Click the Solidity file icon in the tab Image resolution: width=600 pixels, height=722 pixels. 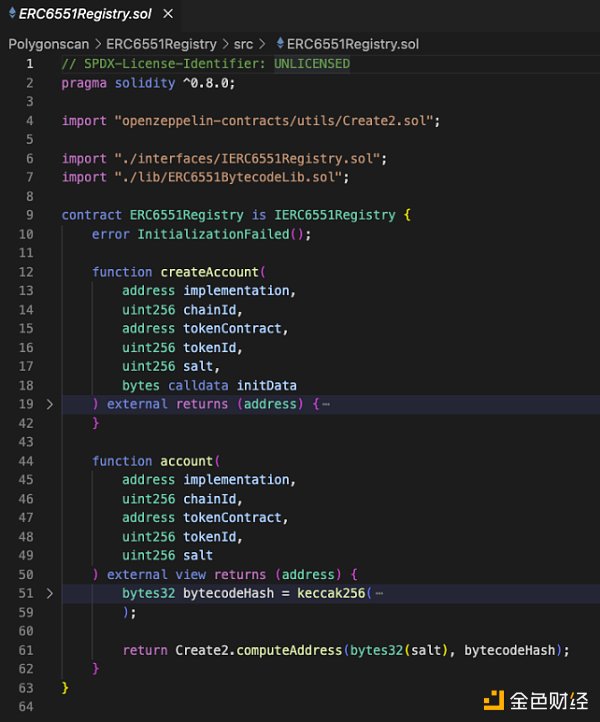click(x=12, y=13)
